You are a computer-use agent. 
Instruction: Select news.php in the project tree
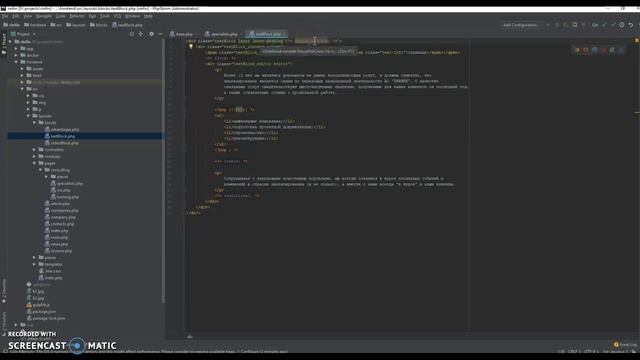click(56, 244)
